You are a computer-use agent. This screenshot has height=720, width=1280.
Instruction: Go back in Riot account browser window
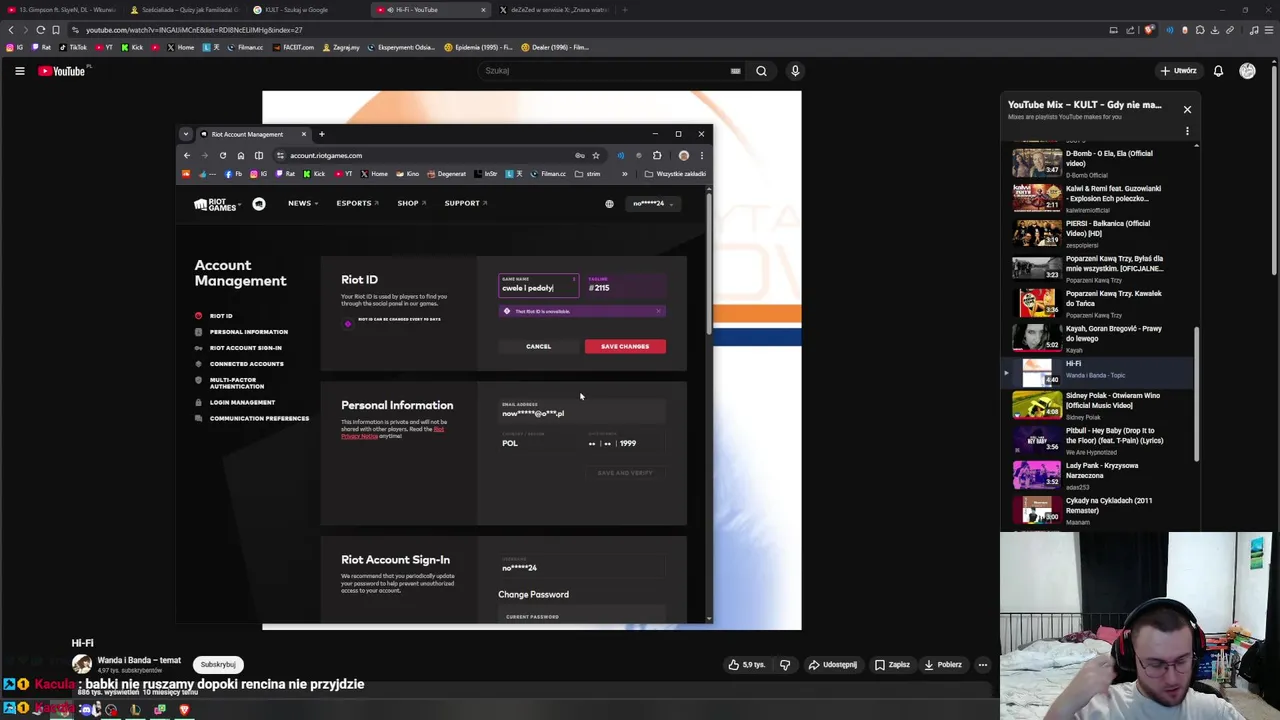(x=186, y=155)
